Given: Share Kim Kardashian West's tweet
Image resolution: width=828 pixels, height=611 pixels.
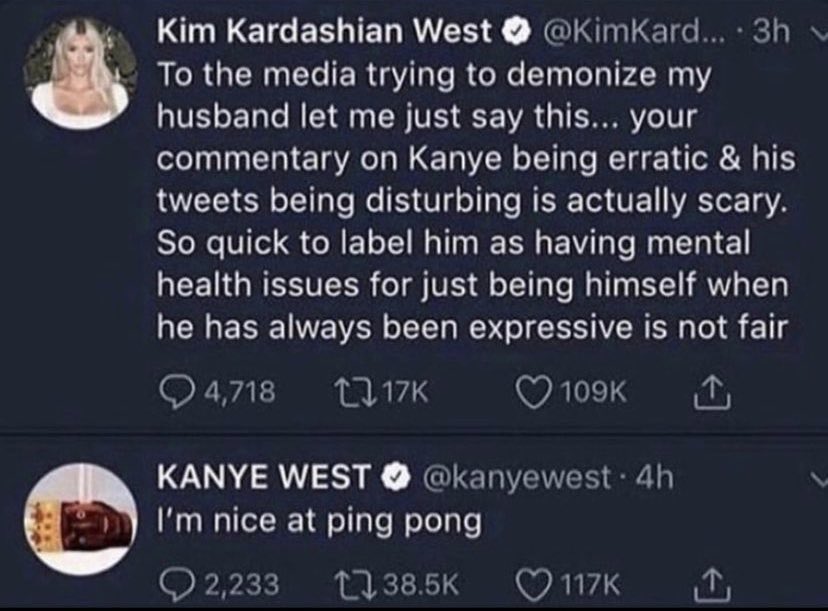Looking at the screenshot, I should point(712,394).
